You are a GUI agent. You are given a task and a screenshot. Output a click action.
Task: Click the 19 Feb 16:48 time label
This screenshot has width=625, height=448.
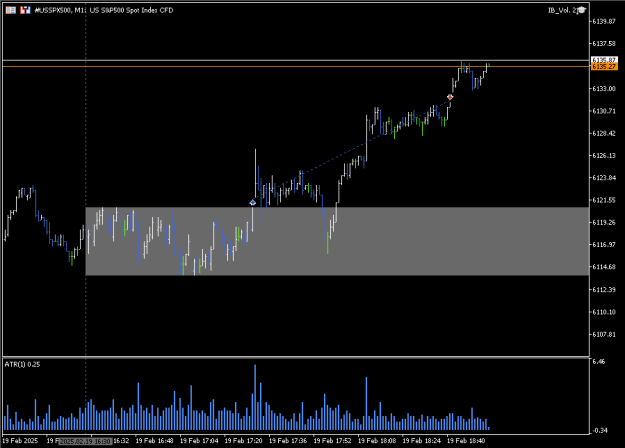(154, 441)
